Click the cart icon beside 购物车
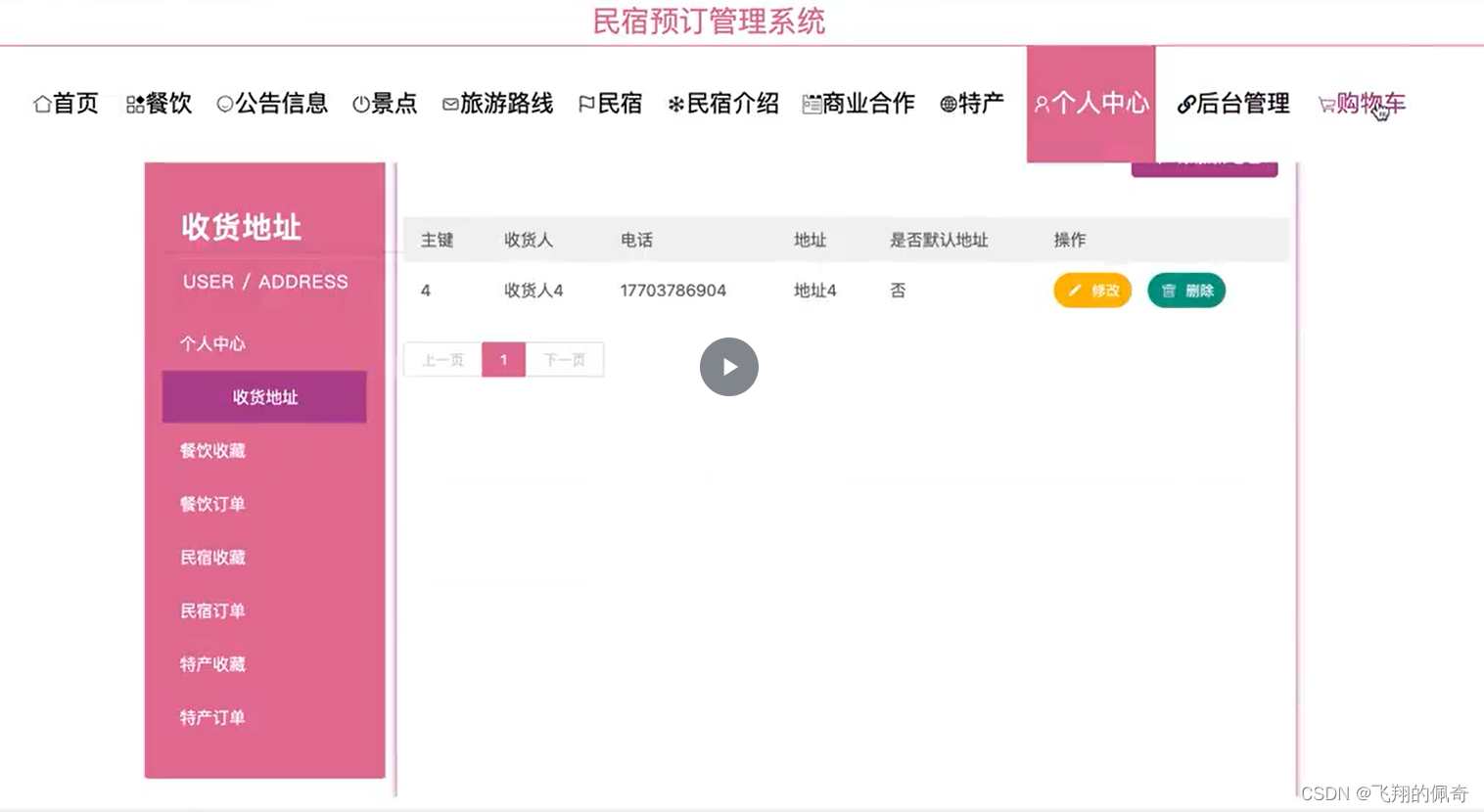Viewport: 1484px width, 812px height. pyautogui.click(x=1326, y=104)
